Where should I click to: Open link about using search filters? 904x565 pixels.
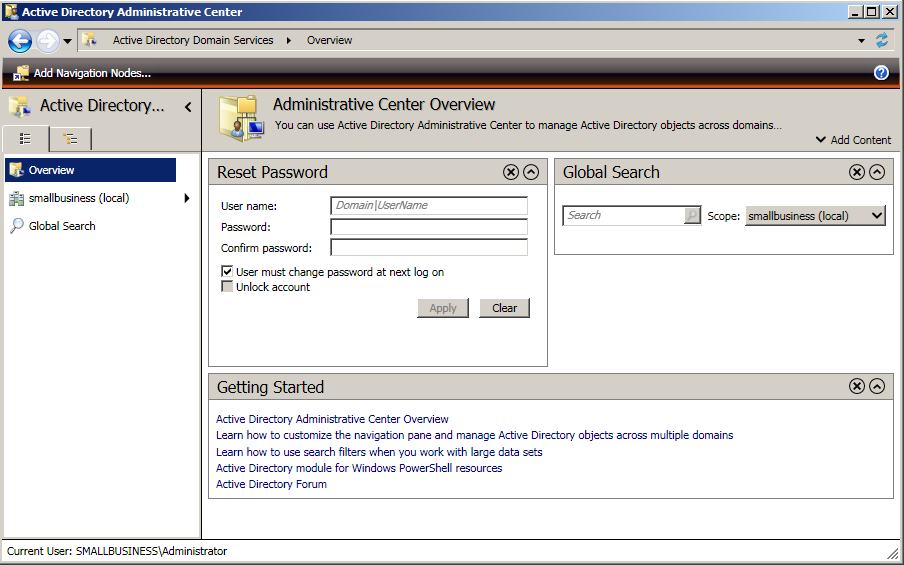[x=379, y=452]
